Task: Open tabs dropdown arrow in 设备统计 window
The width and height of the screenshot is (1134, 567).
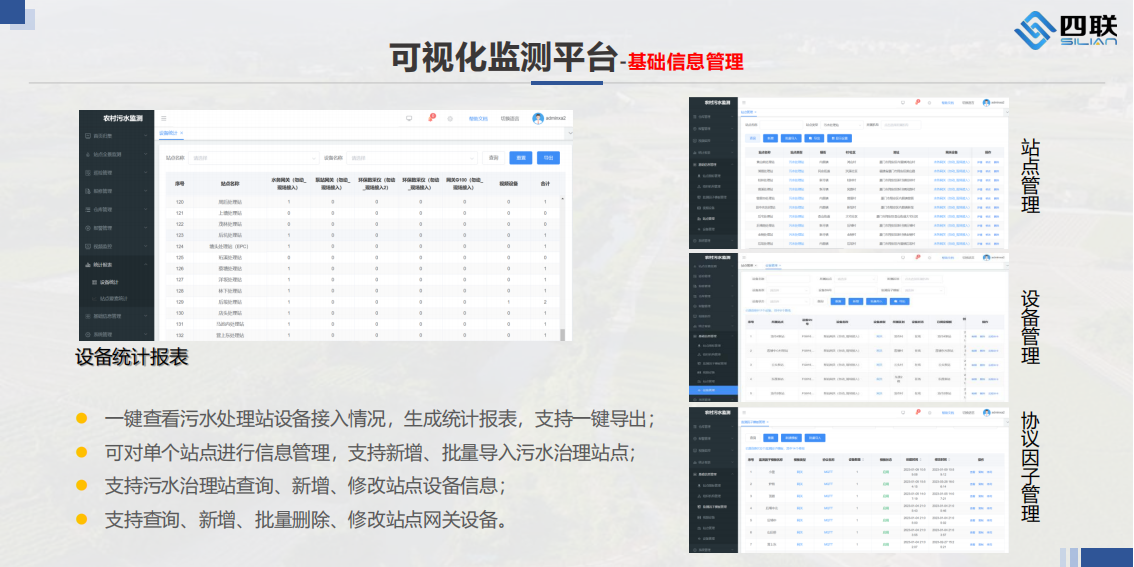Action: tap(569, 134)
